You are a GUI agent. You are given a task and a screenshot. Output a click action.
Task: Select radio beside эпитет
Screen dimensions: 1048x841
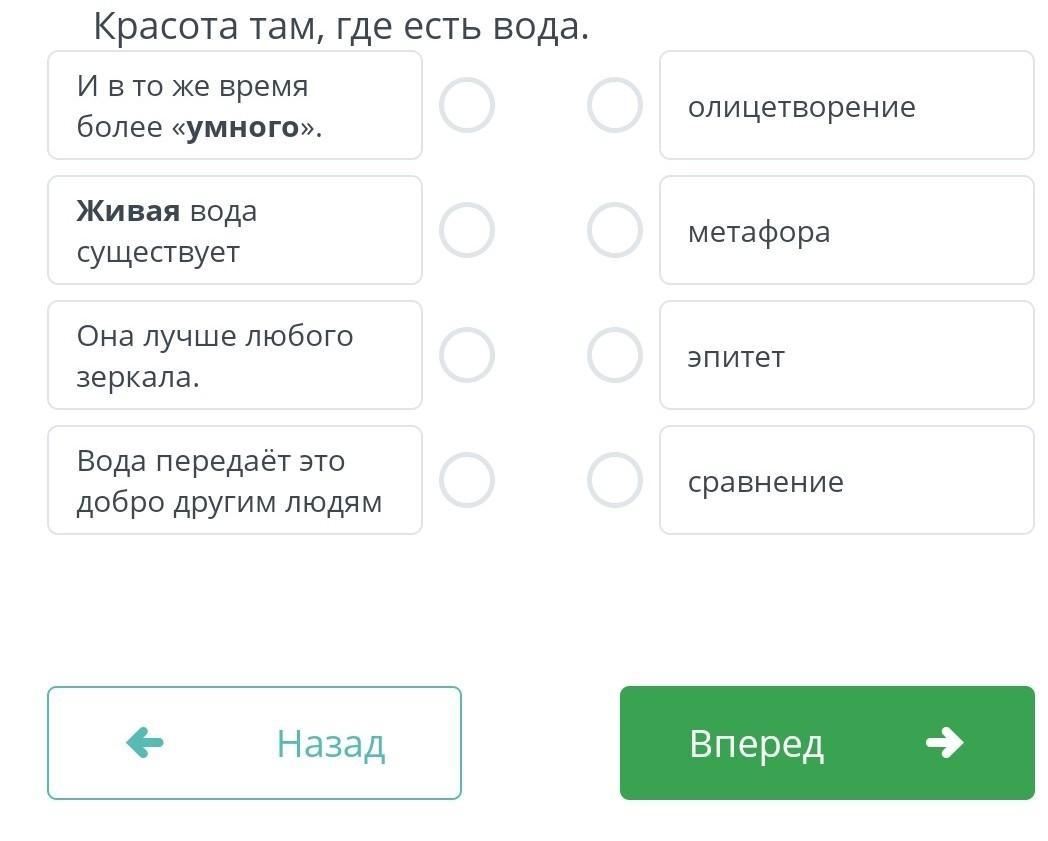click(x=614, y=355)
